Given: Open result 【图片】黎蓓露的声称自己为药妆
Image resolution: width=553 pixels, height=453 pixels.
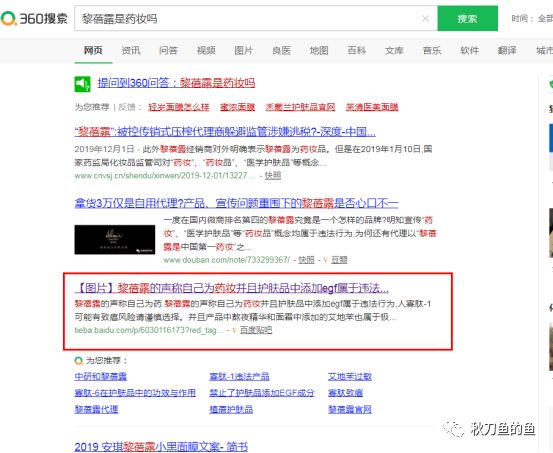Looking at the screenshot, I should (x=231, y=288).
